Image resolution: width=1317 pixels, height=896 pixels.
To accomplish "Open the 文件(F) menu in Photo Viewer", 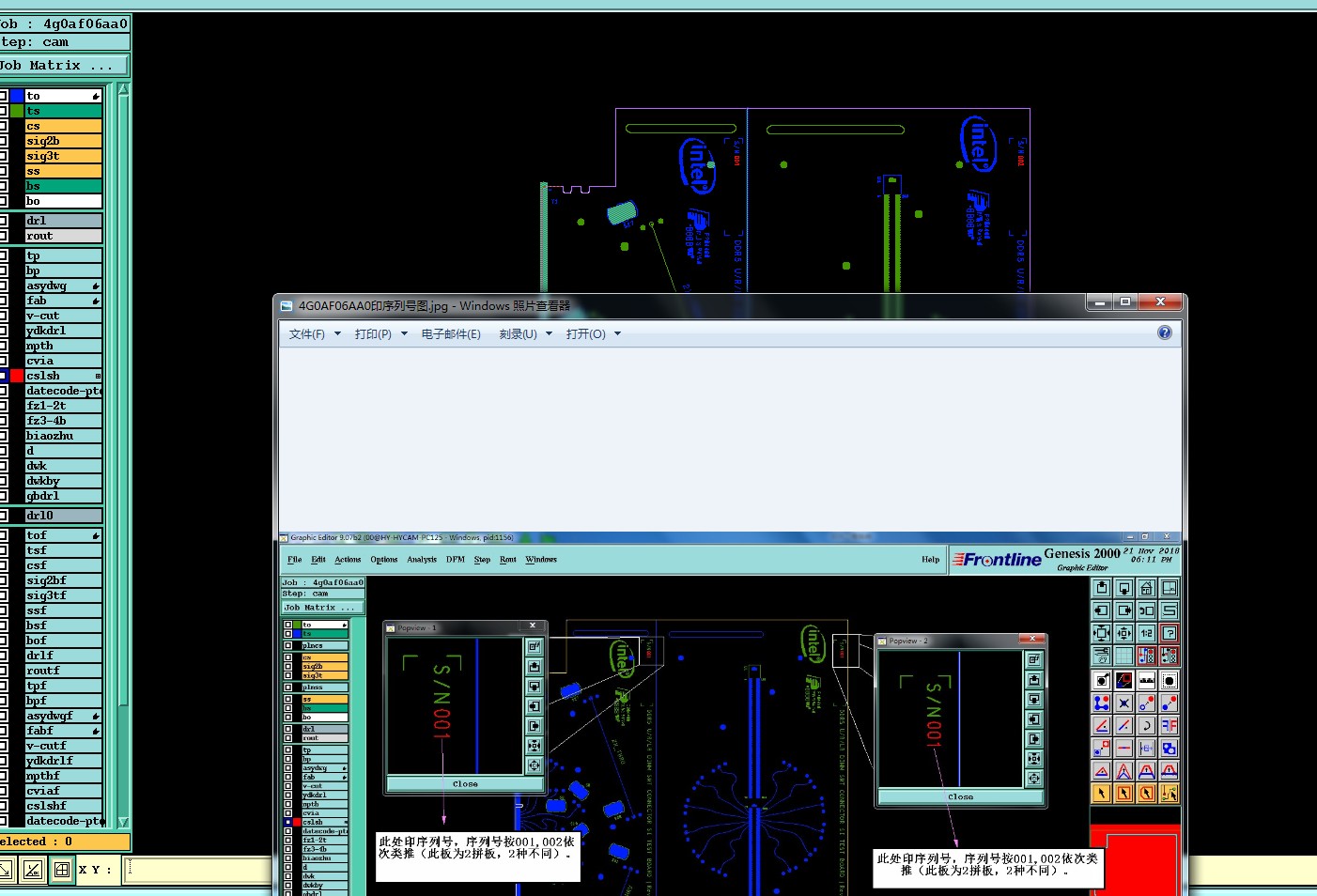I will click(315, 334).
